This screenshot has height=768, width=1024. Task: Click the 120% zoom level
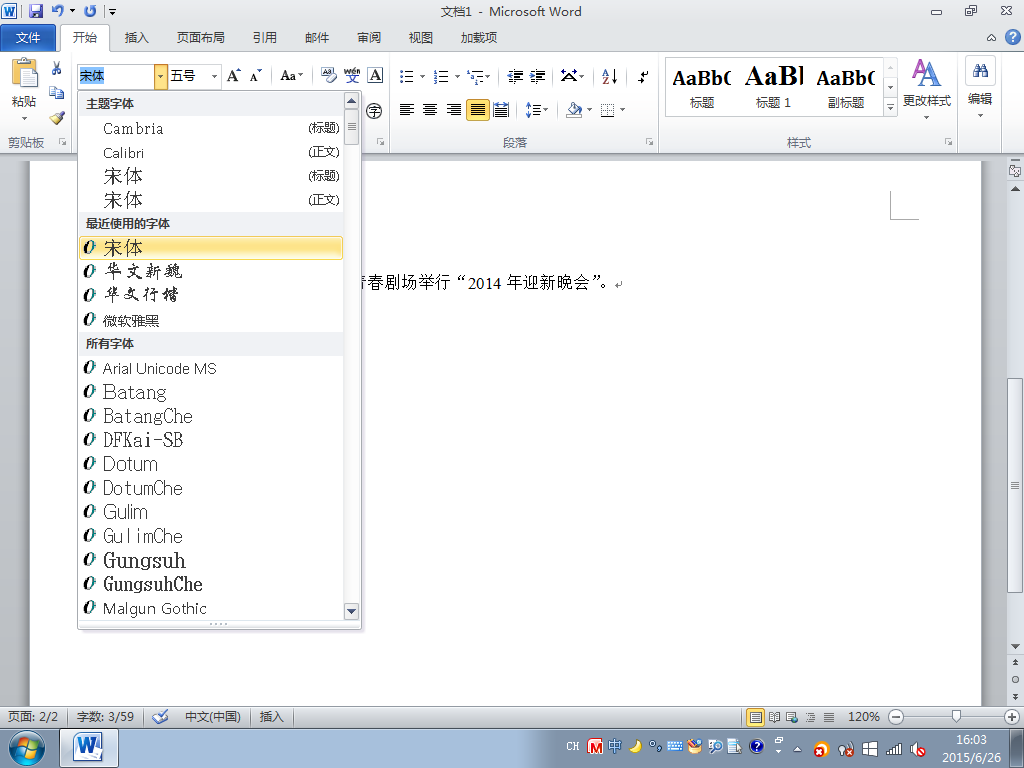click(864, 717)
